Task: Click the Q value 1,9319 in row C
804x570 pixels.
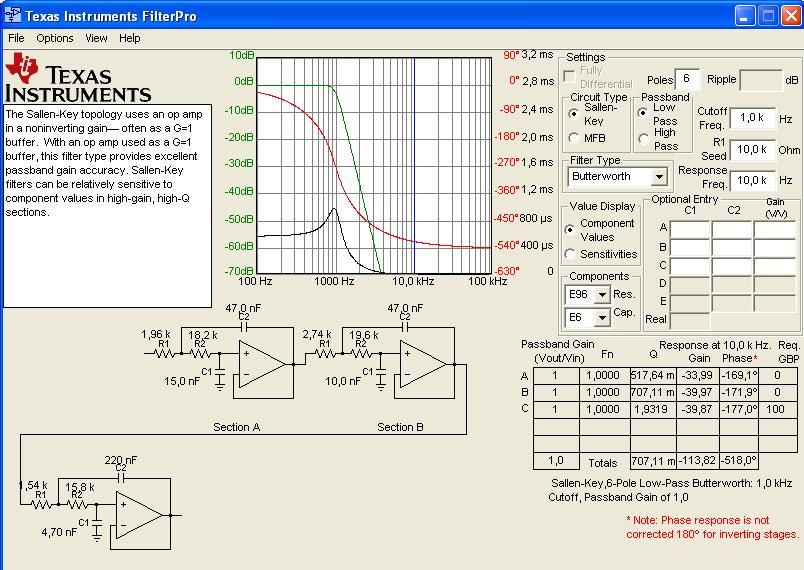Action: coord(653,410)
